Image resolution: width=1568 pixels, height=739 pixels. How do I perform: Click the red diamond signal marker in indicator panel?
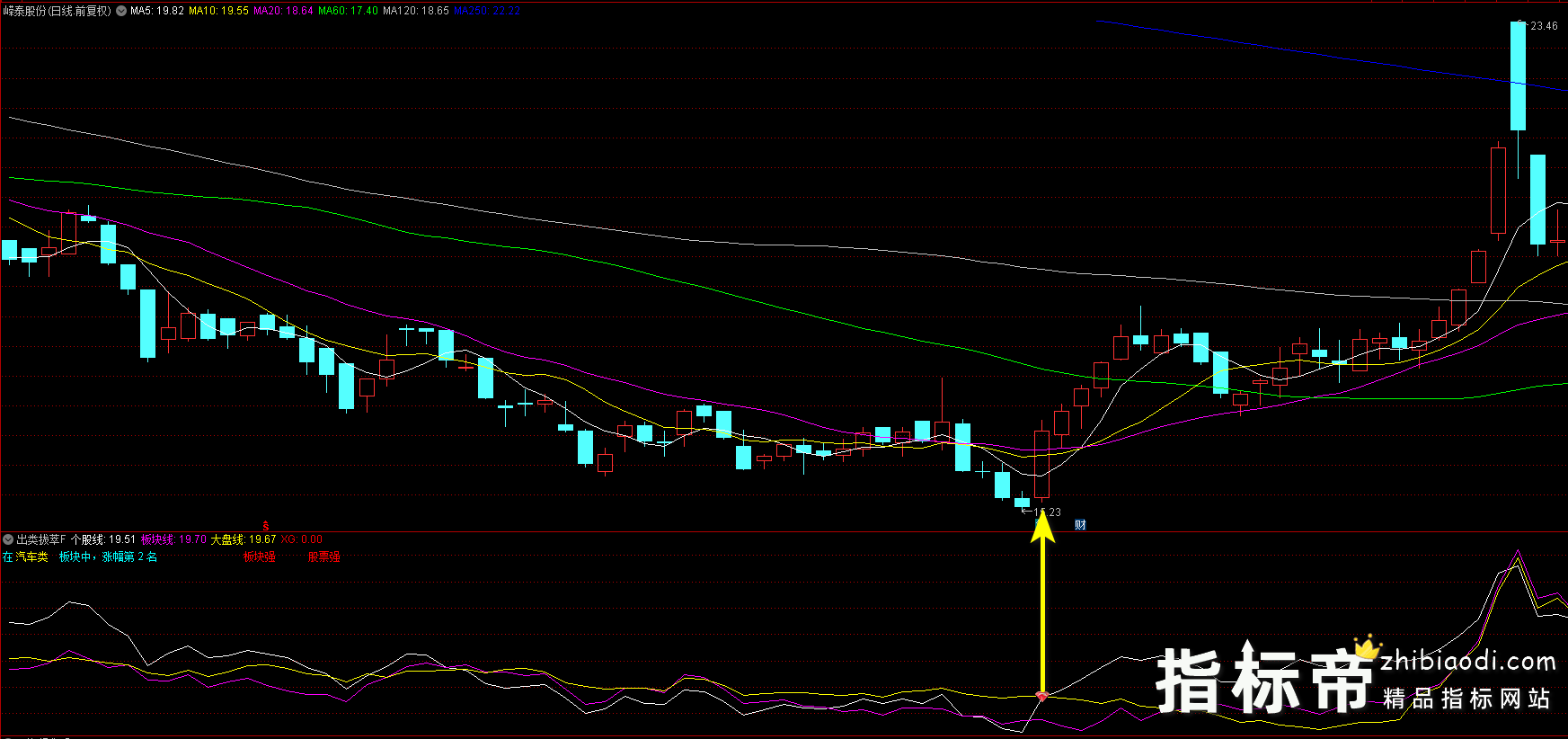tap(1042, 696)
